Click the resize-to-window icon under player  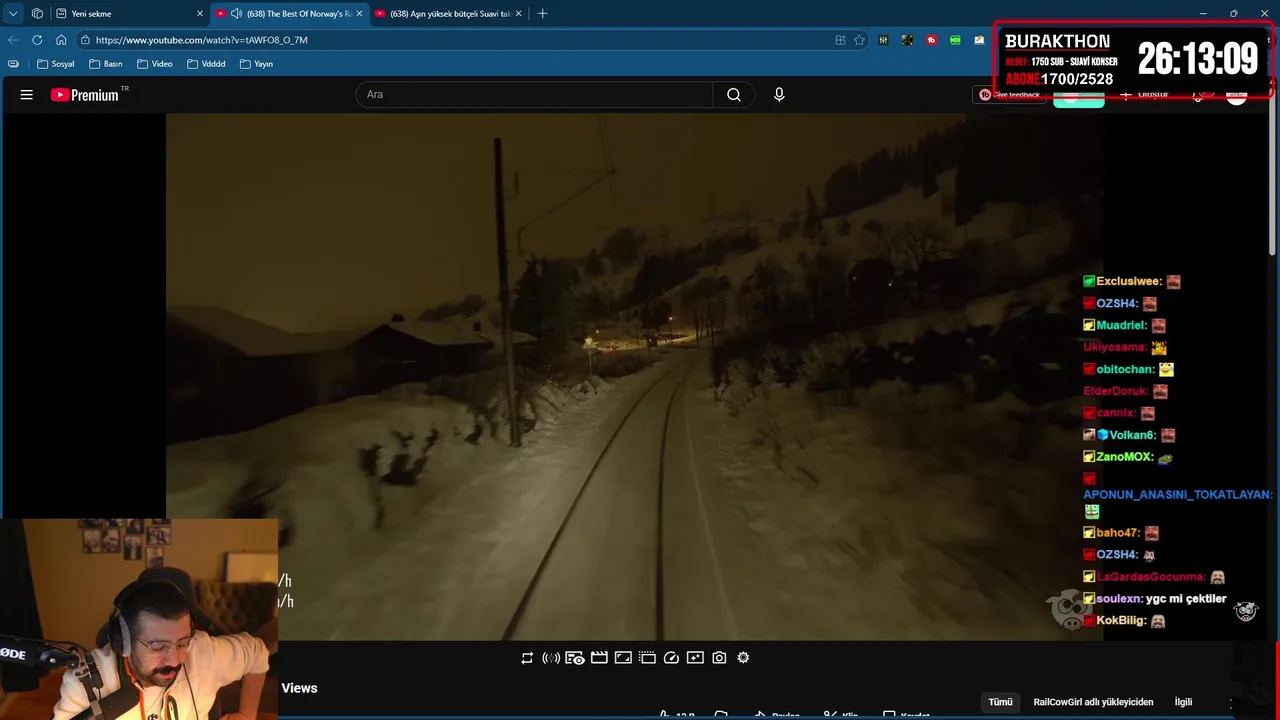pos(623,658)
